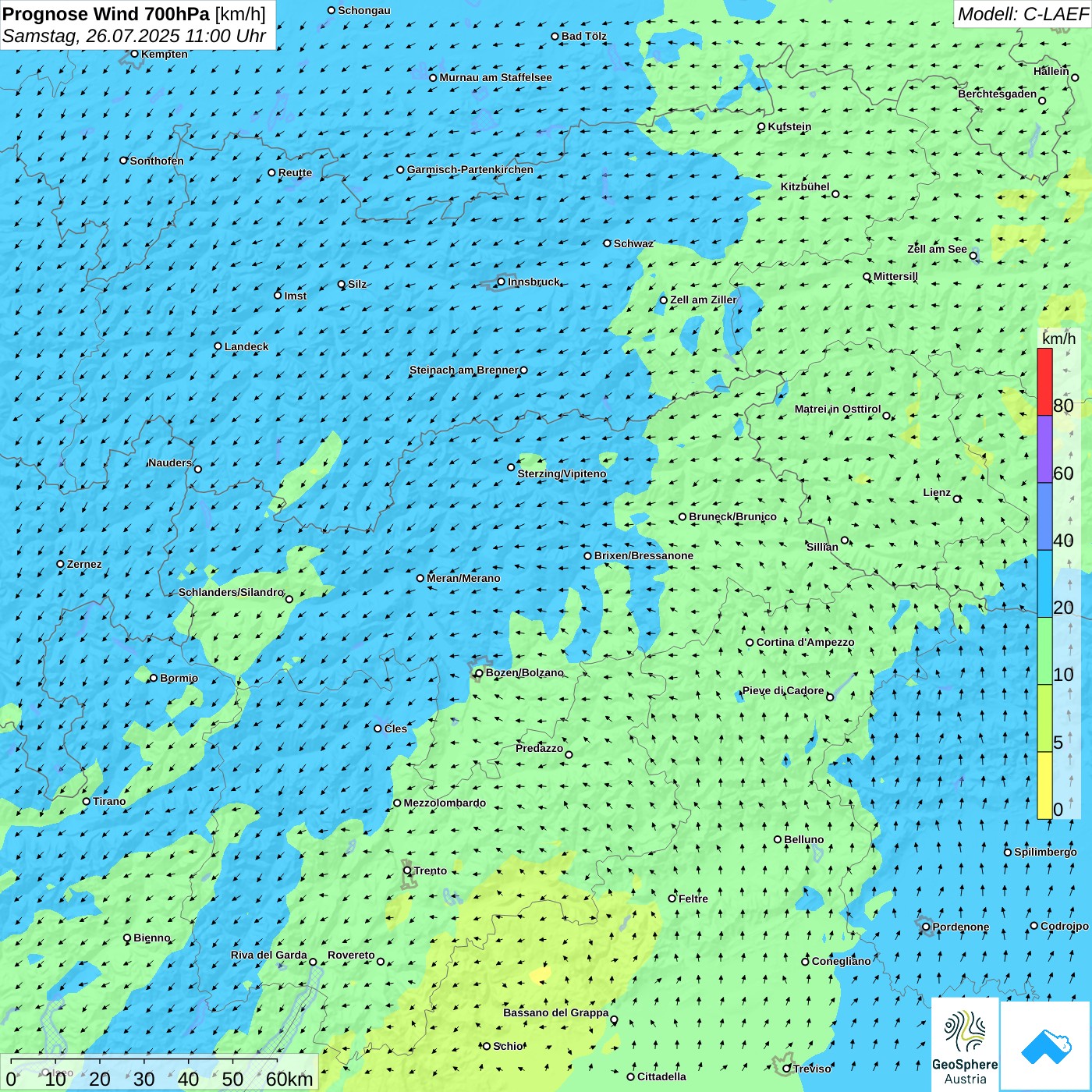Click the Belluno city label

[803, 839]
